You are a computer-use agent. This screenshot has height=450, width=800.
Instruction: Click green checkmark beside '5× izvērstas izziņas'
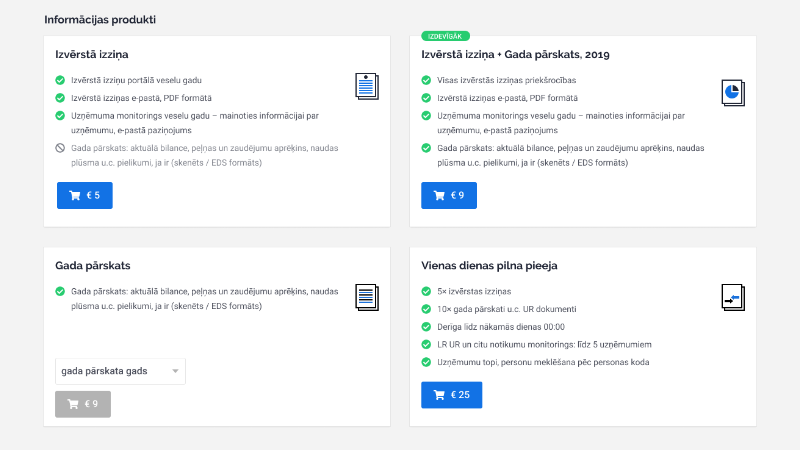[x=427, y=291]
